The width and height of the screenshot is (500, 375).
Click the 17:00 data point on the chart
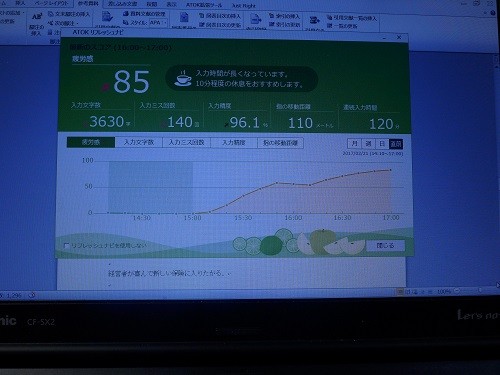[391, 170]
